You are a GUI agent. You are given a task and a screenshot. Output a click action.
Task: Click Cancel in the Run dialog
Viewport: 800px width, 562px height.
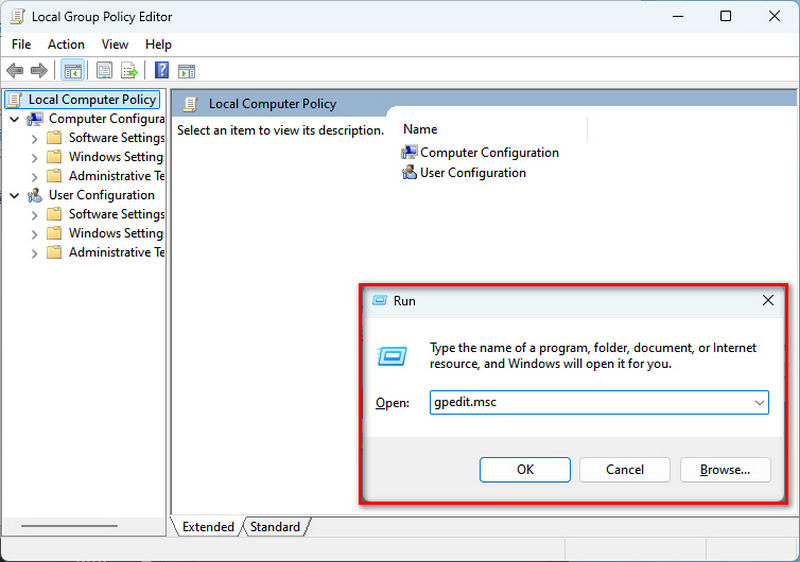624,469
